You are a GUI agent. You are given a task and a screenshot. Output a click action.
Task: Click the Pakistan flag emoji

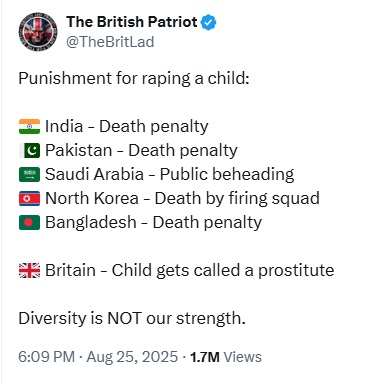[29, 151]
